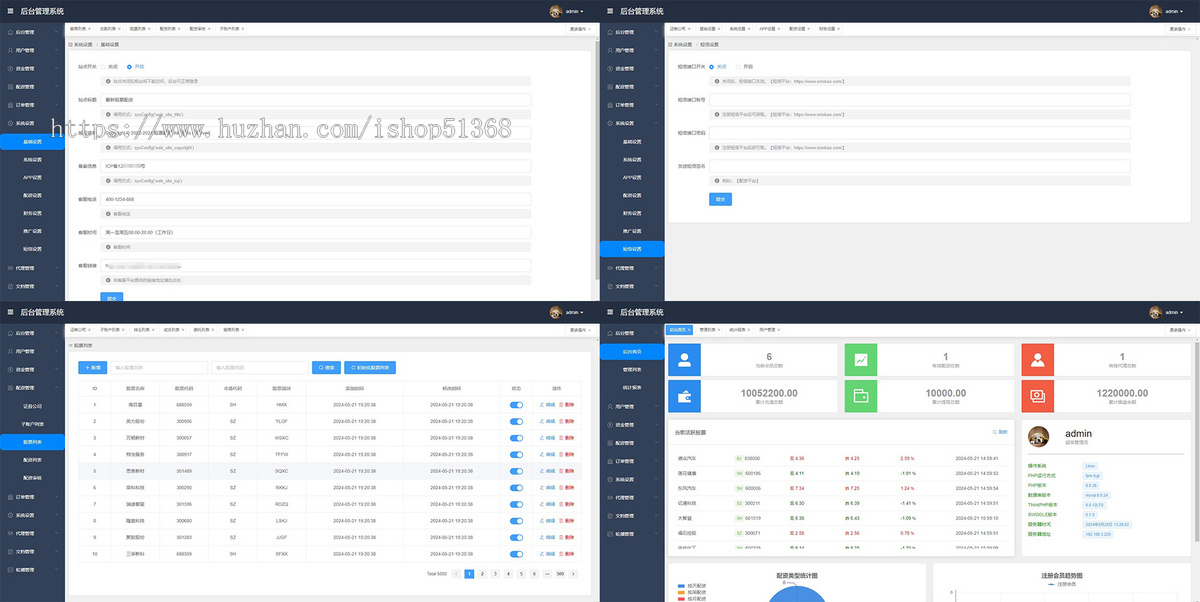The image size is (1200, 602).
Task: Click 后台管理 home icon in 基础设置 sidebar
Action: 10,32
